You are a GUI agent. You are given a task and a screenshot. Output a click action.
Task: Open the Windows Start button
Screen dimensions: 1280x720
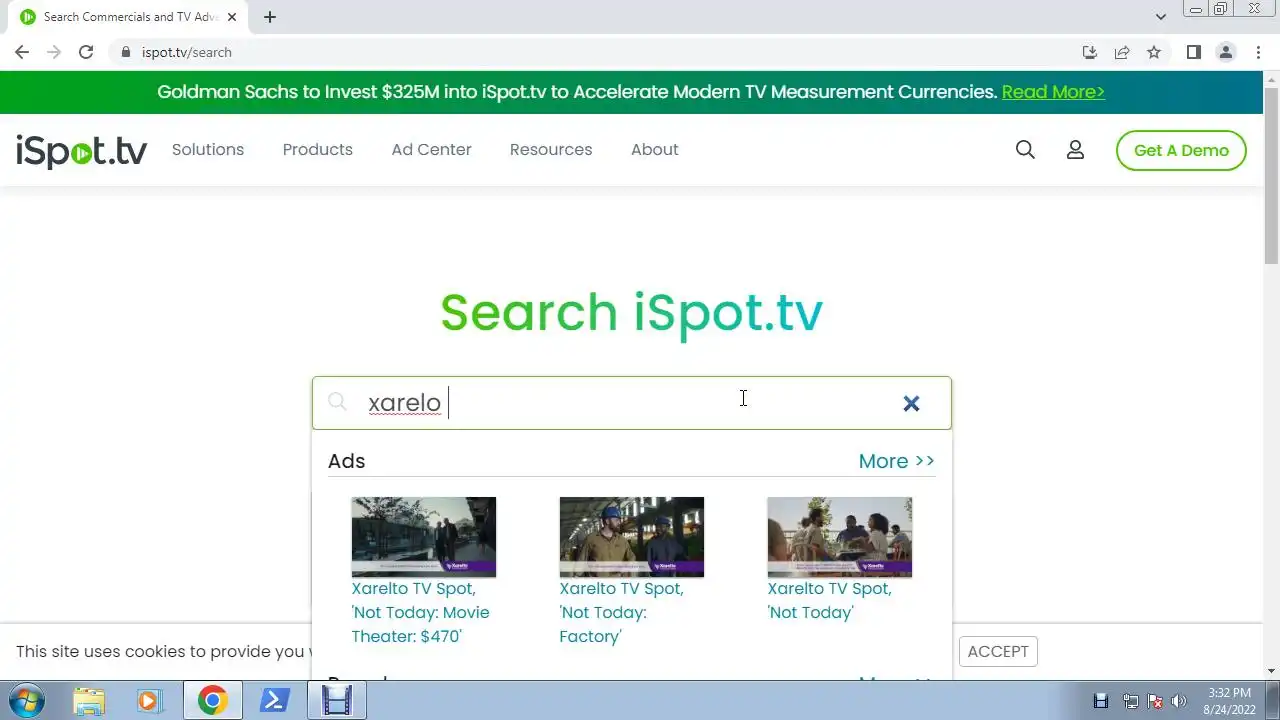coord(25,700)
